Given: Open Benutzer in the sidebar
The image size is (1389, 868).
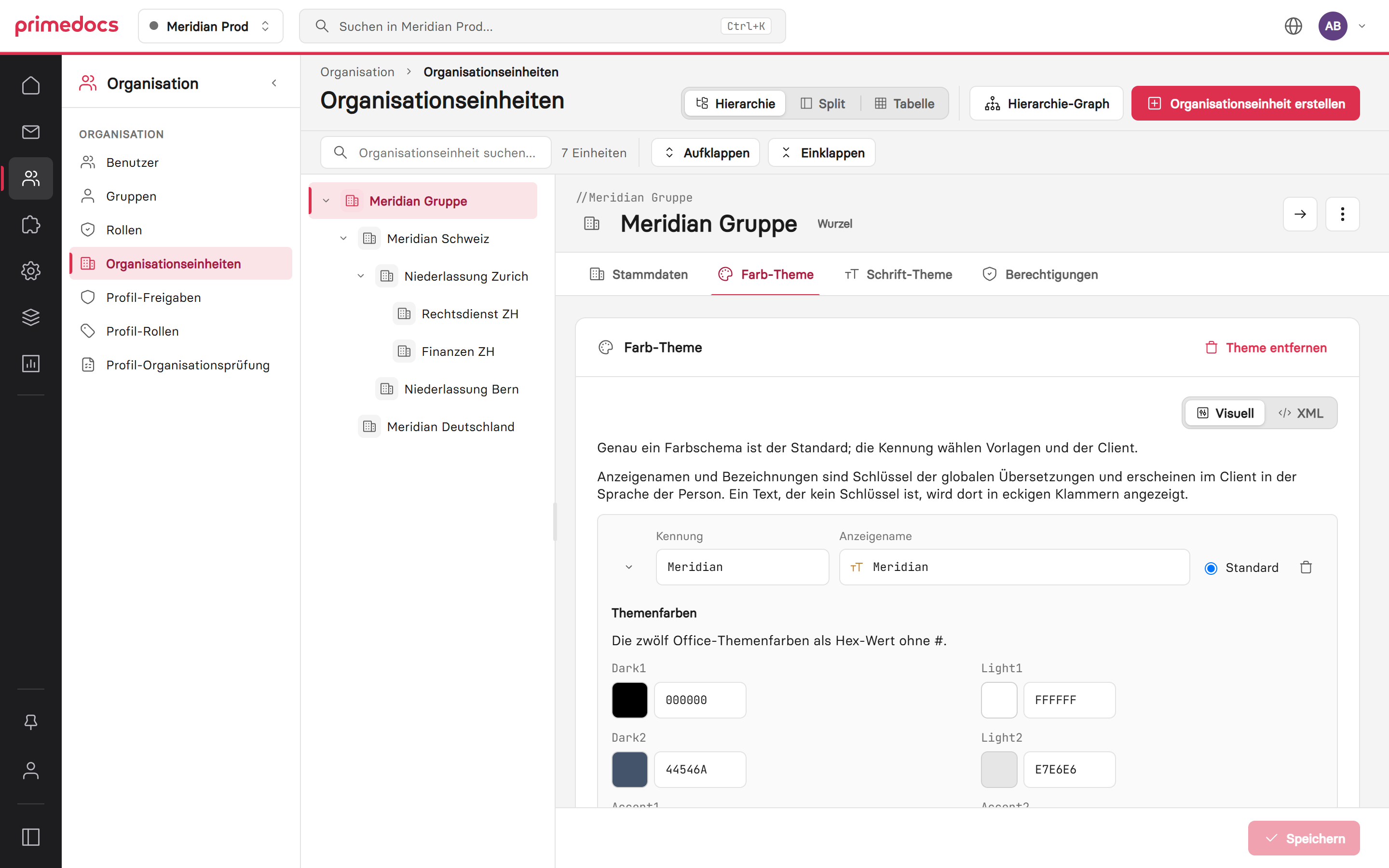Looking at the screenshot, I should click(x=181, y=163).
